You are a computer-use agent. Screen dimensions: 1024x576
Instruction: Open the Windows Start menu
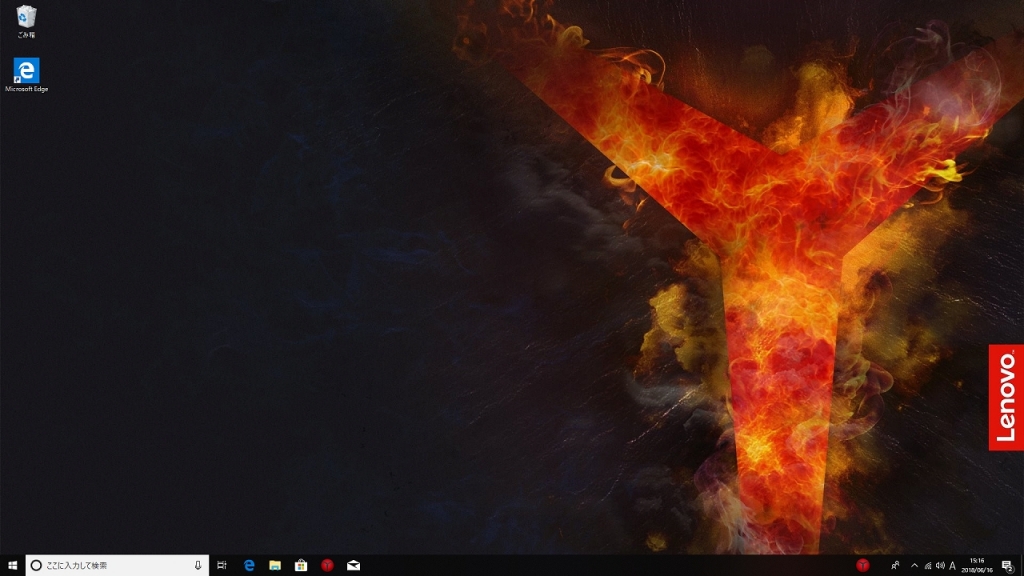point(12,565)
